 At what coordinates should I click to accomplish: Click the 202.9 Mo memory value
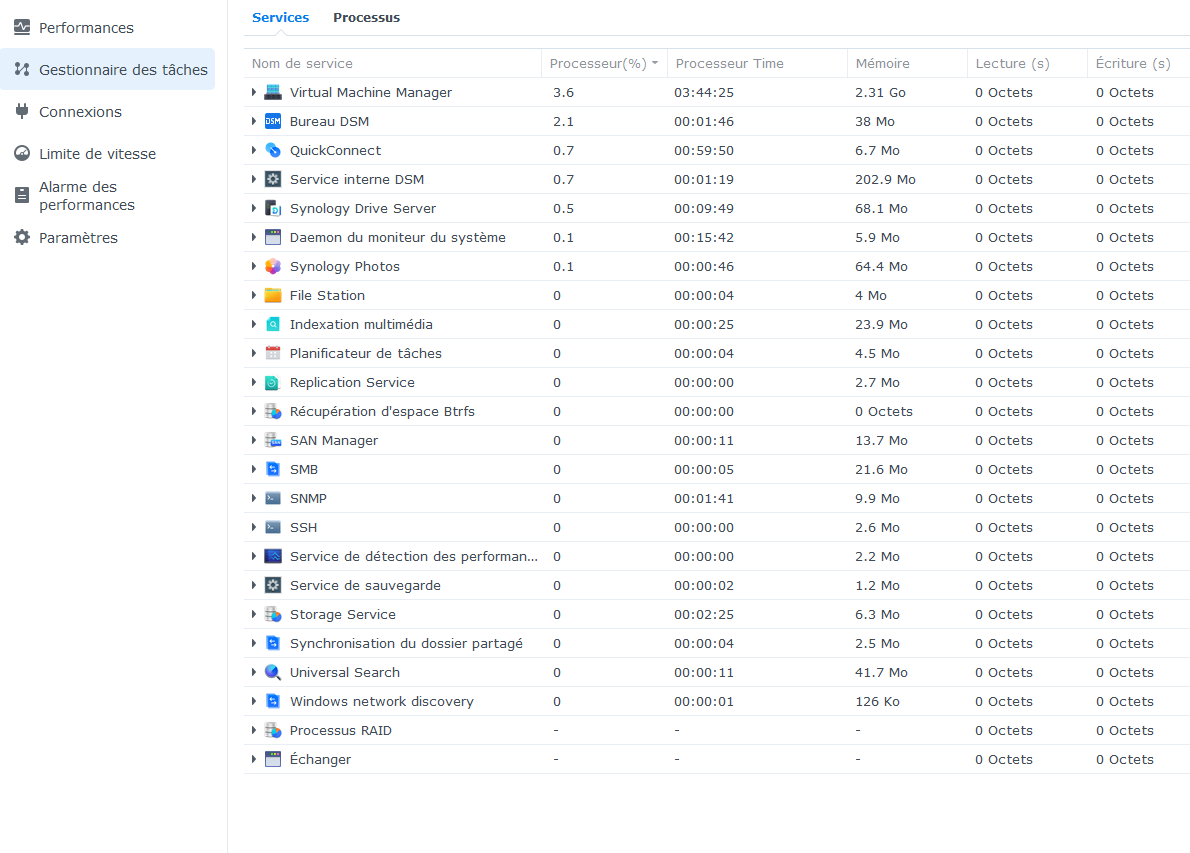(x=885, y=179)
